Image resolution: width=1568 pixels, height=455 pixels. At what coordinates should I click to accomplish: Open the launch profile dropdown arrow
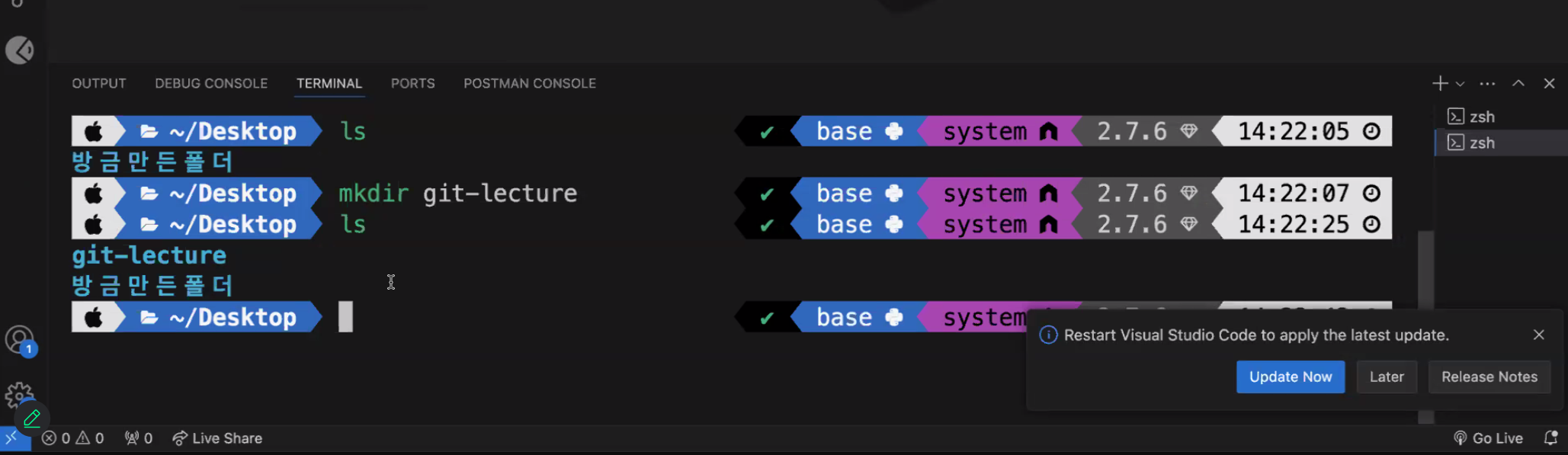(x=1460, y=84)
